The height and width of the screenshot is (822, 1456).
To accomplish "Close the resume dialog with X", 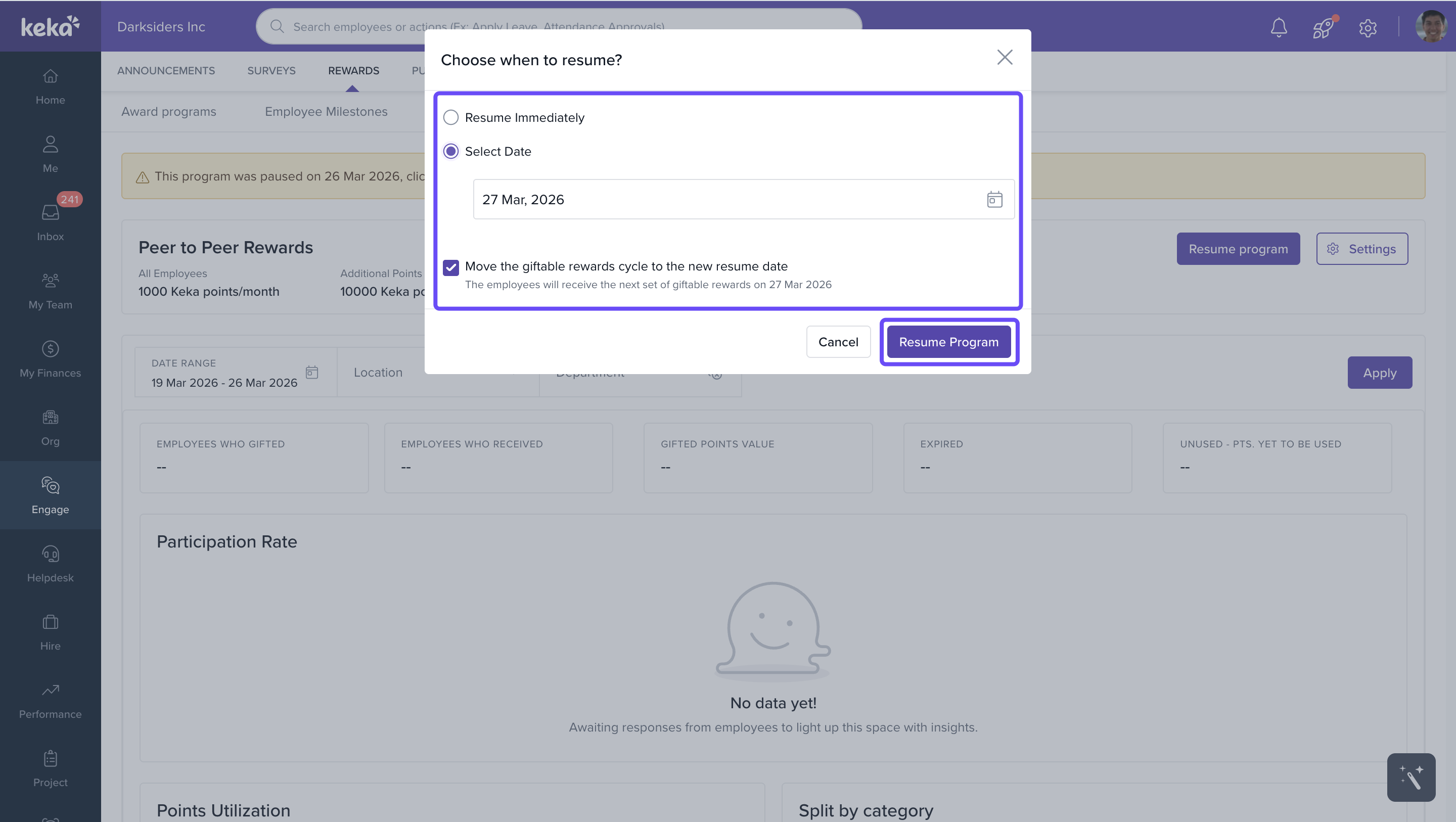I will tap(1005, 57).
